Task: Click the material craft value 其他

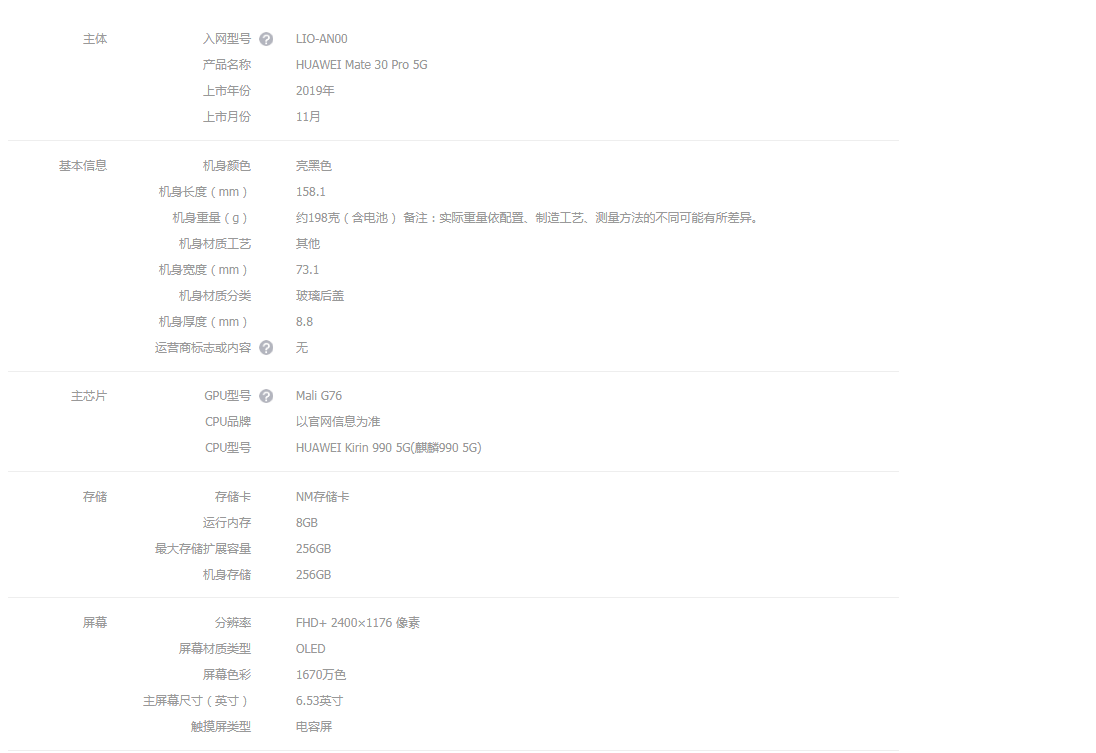Action: [308, 244]
